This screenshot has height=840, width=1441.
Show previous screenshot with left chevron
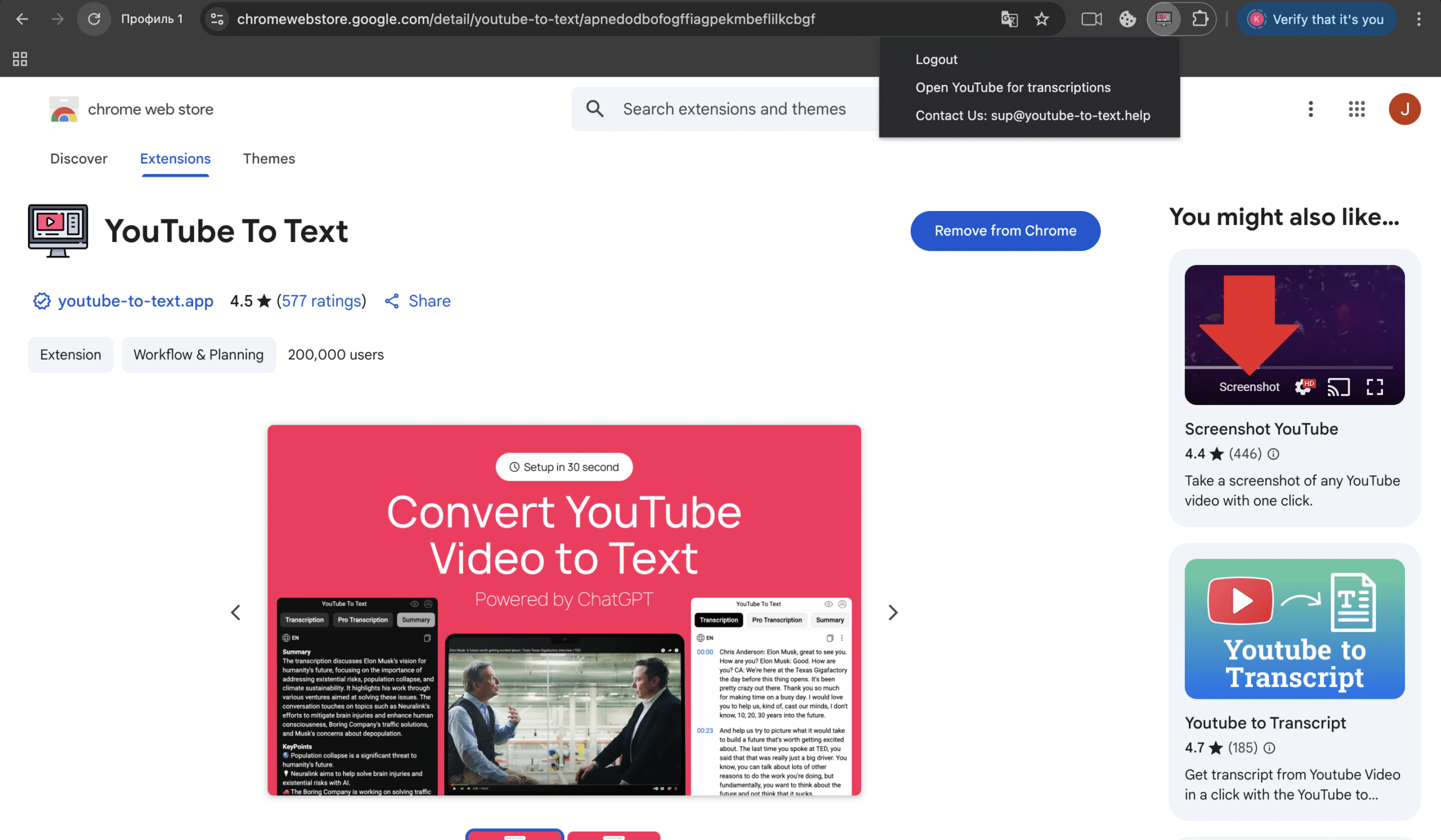pos(236,613)
